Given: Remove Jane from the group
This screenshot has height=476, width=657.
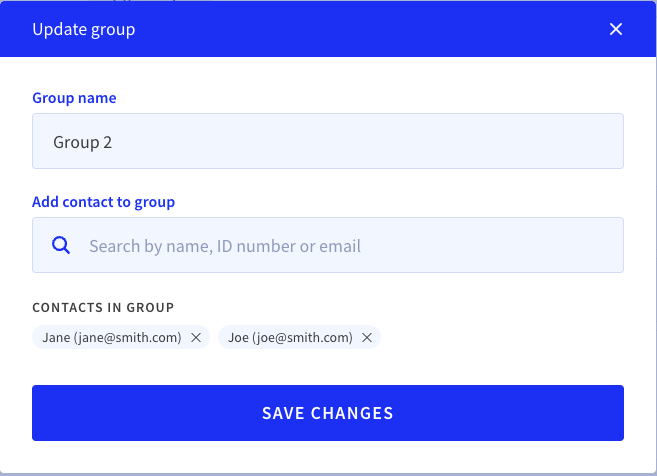Looking at the screenshot, I should (196, 337).
